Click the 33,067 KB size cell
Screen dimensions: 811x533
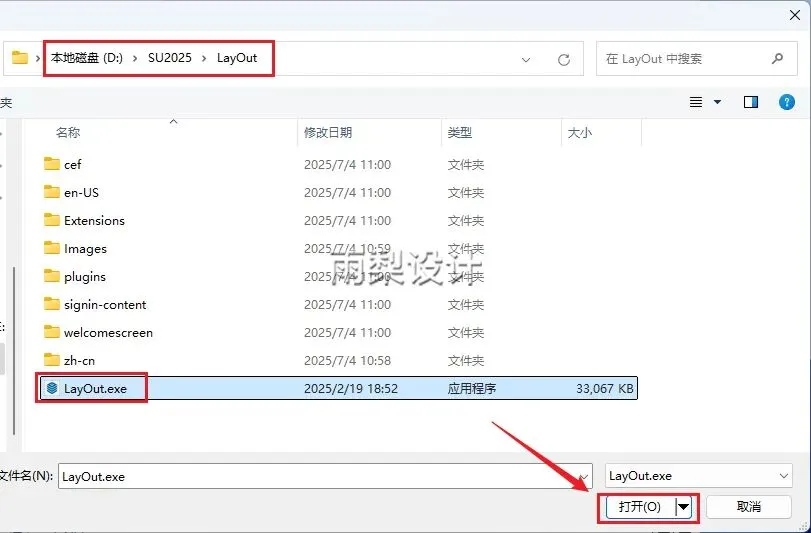point(605,389)
